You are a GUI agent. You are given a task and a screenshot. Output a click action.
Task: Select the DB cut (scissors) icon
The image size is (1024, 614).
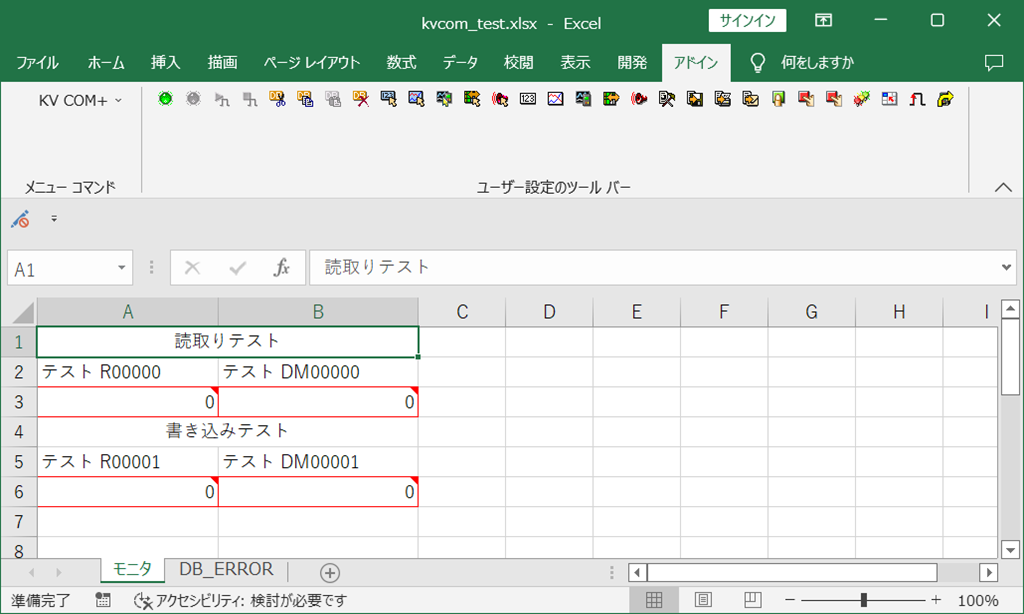(x=278, y=99)
